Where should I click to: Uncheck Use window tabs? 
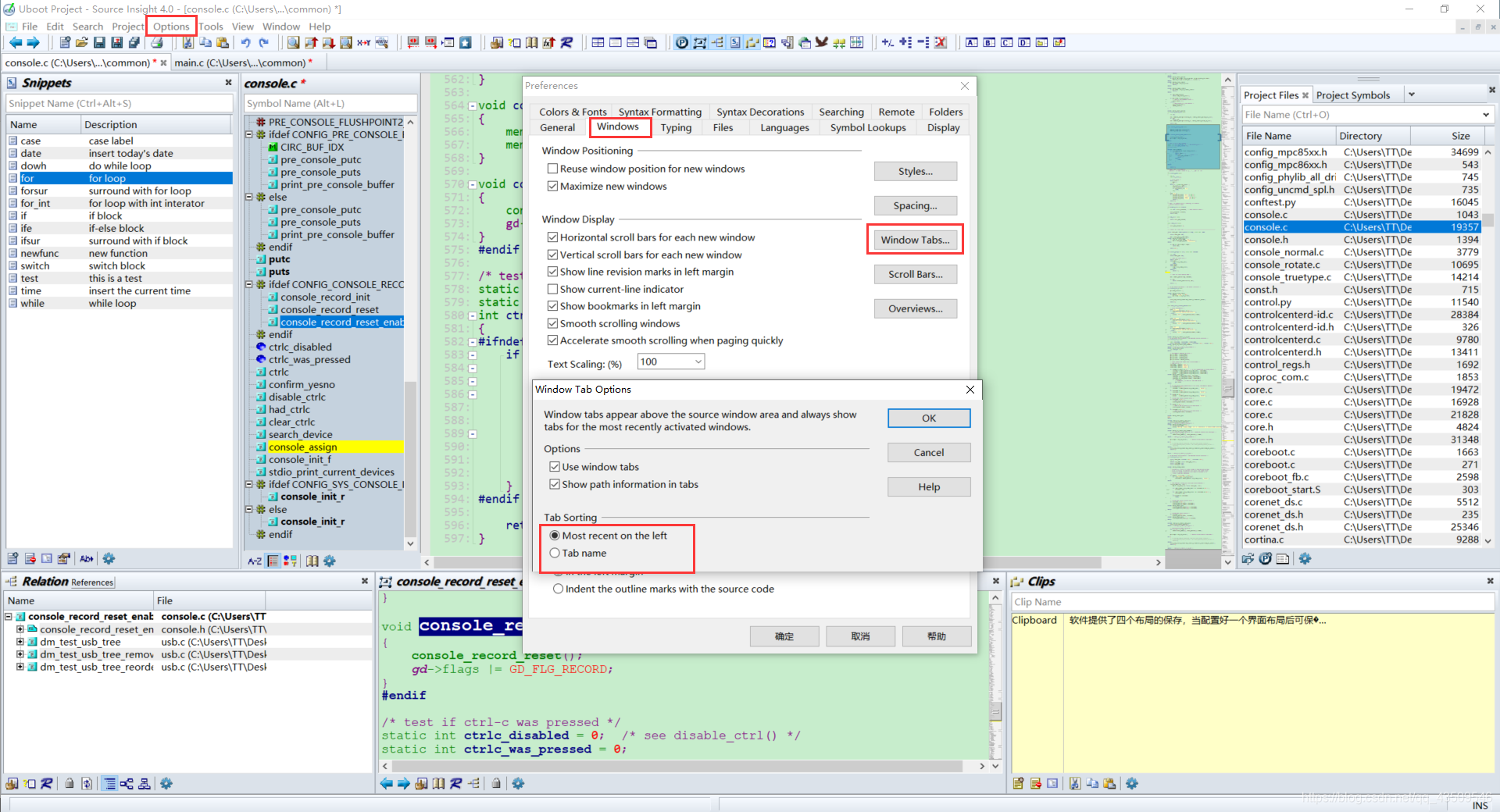(x=555, y=467)
